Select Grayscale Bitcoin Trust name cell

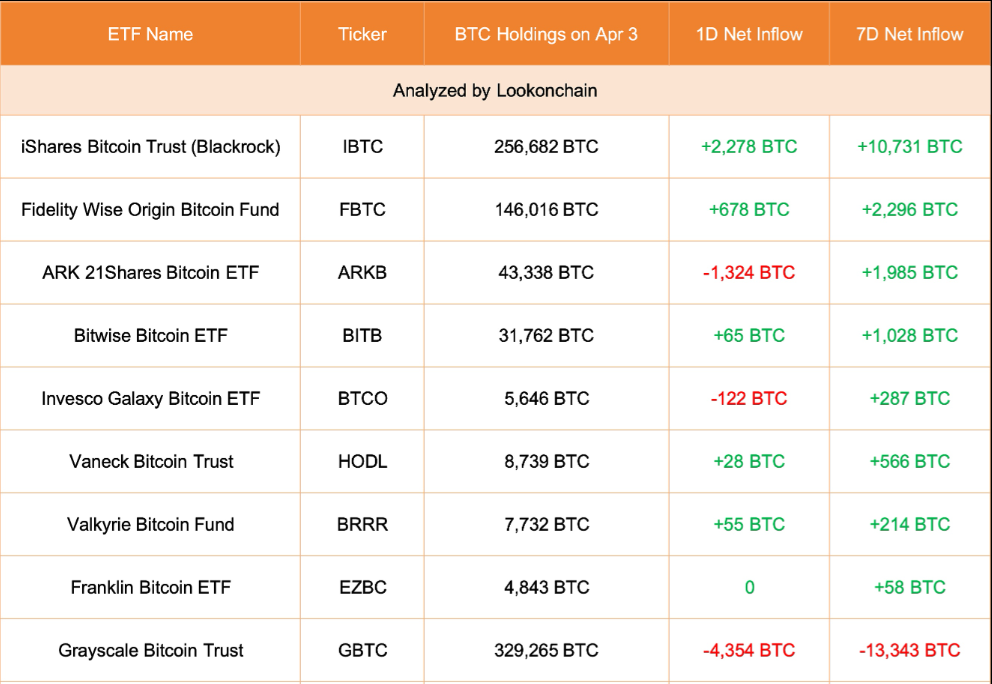pos(150,651)
